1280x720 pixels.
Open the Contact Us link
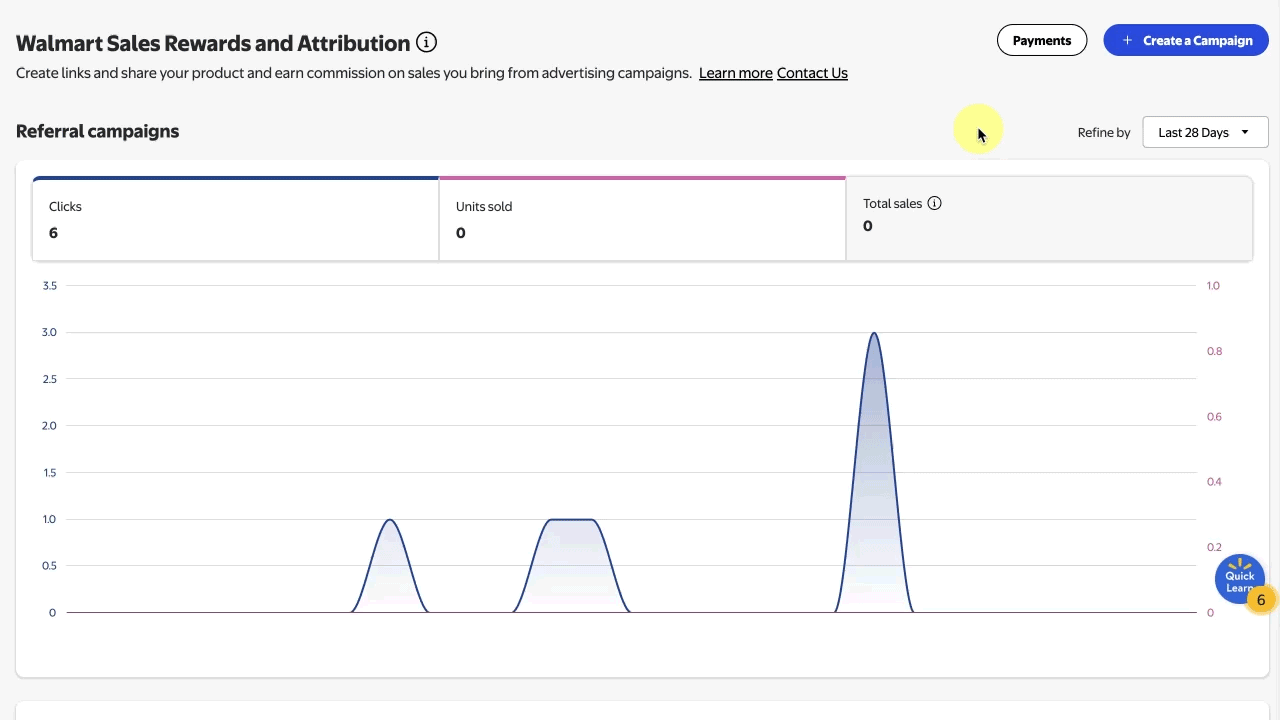click(812, 73)
